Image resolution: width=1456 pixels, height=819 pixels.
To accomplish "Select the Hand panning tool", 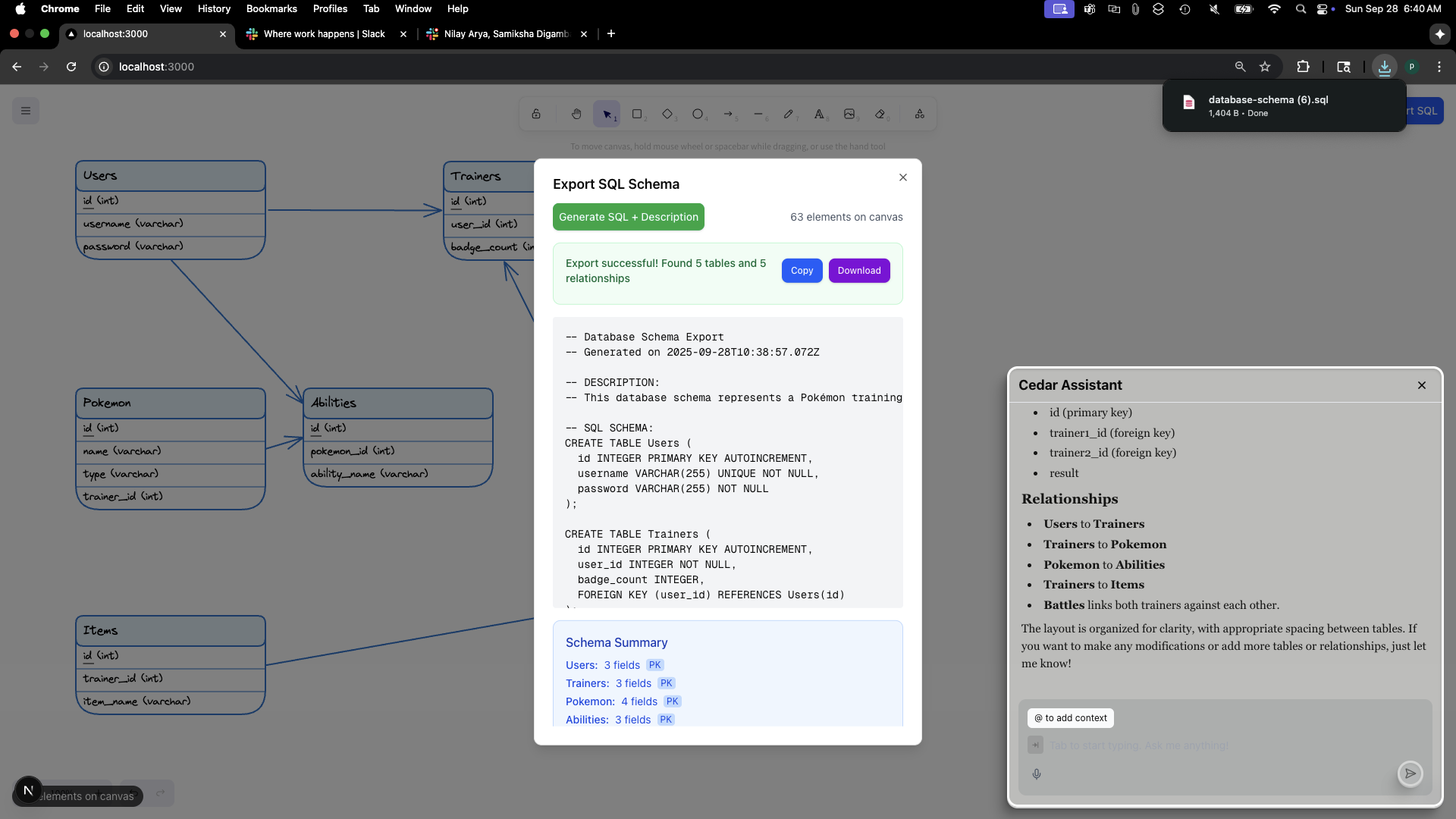I will pyautogui.click(x=576, y=114).
